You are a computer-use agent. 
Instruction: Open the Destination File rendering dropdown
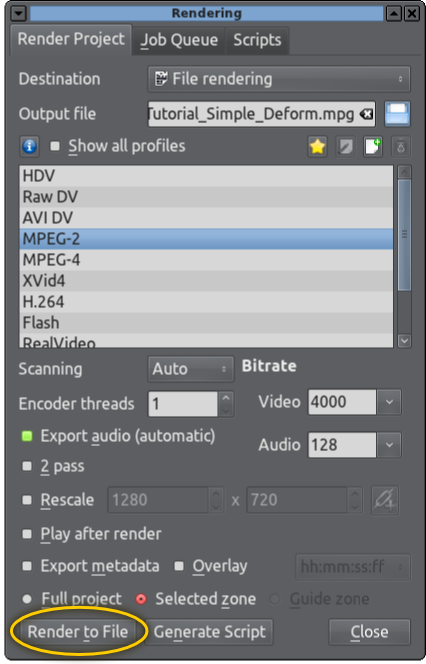279,79
